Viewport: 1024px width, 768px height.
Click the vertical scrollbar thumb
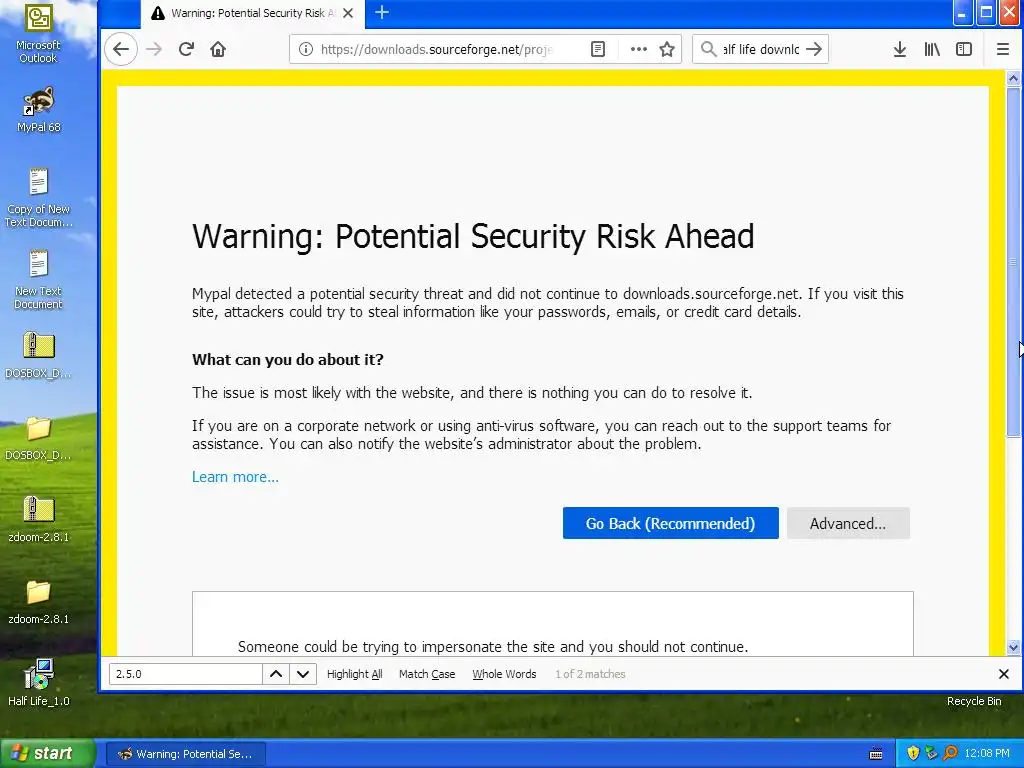[x=1013, y=261]
